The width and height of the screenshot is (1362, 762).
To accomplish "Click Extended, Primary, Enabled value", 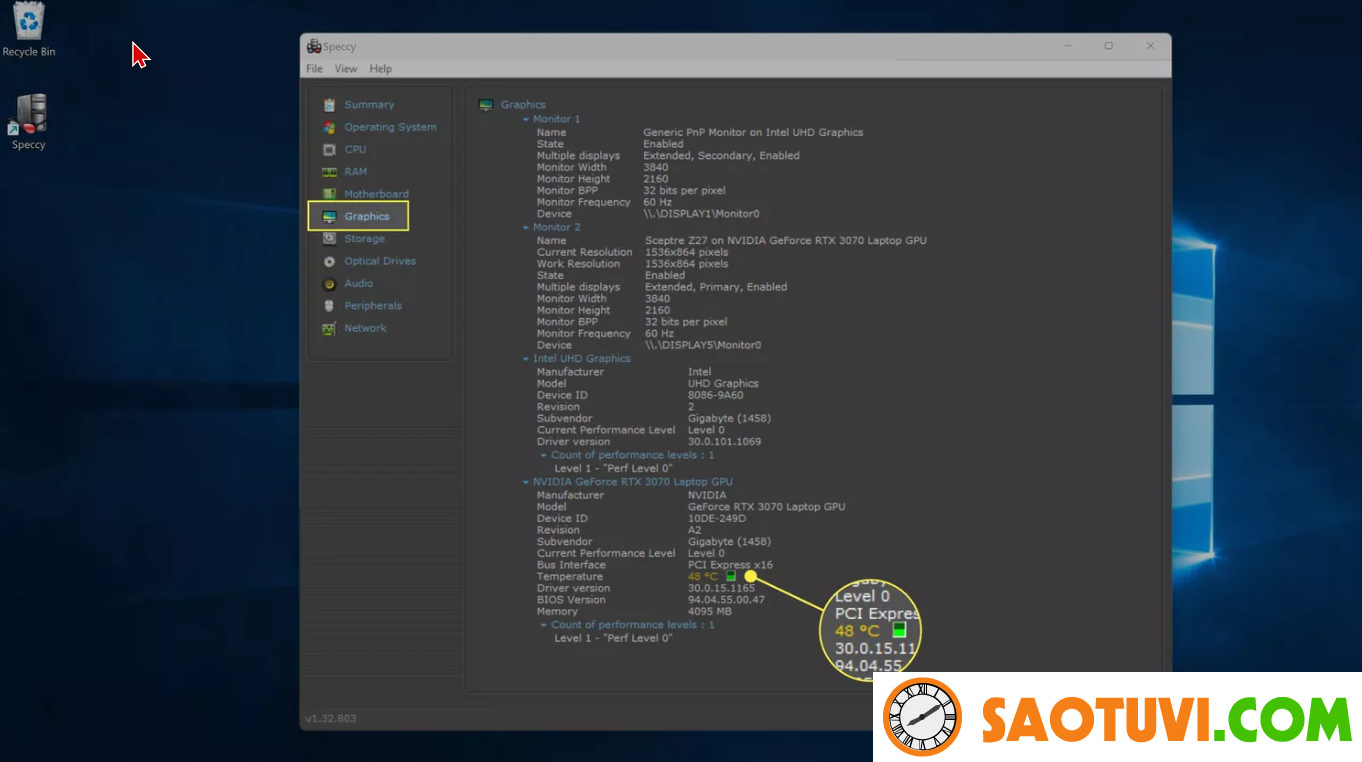I will click(x=716, y=287).
